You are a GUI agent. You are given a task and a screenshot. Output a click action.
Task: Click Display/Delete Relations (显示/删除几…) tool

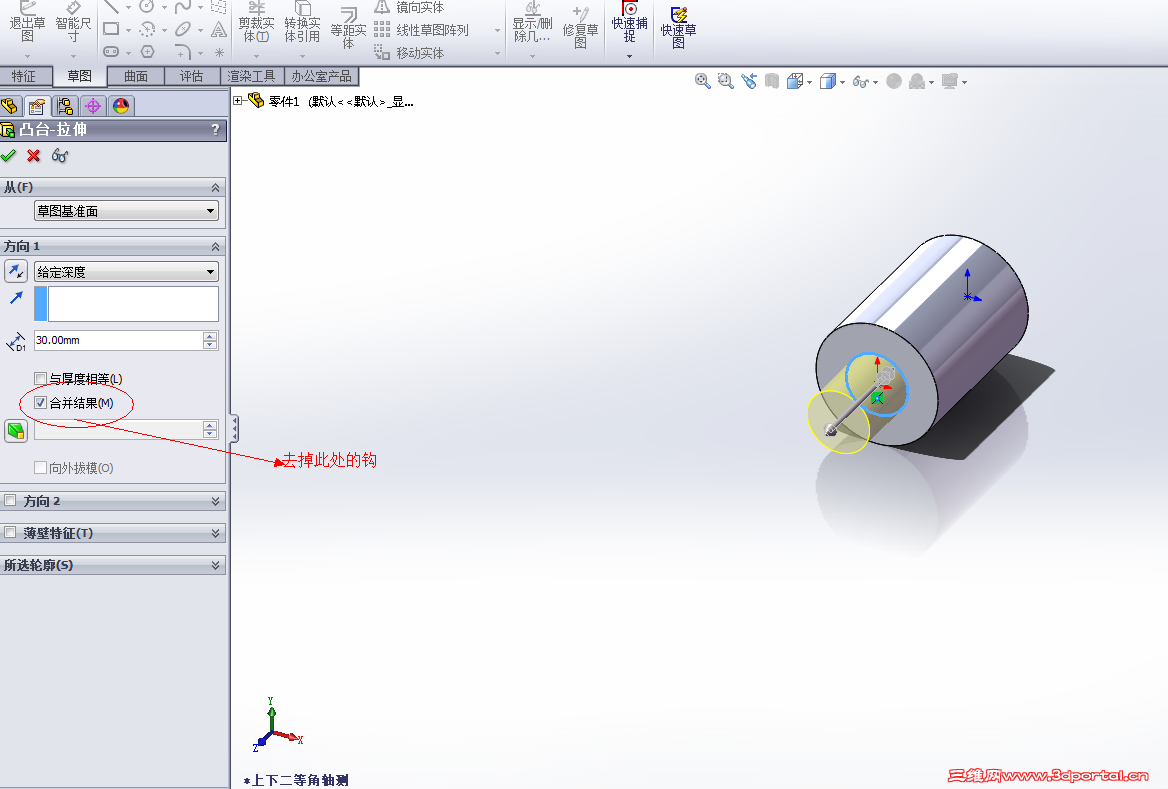pos(532,22)
